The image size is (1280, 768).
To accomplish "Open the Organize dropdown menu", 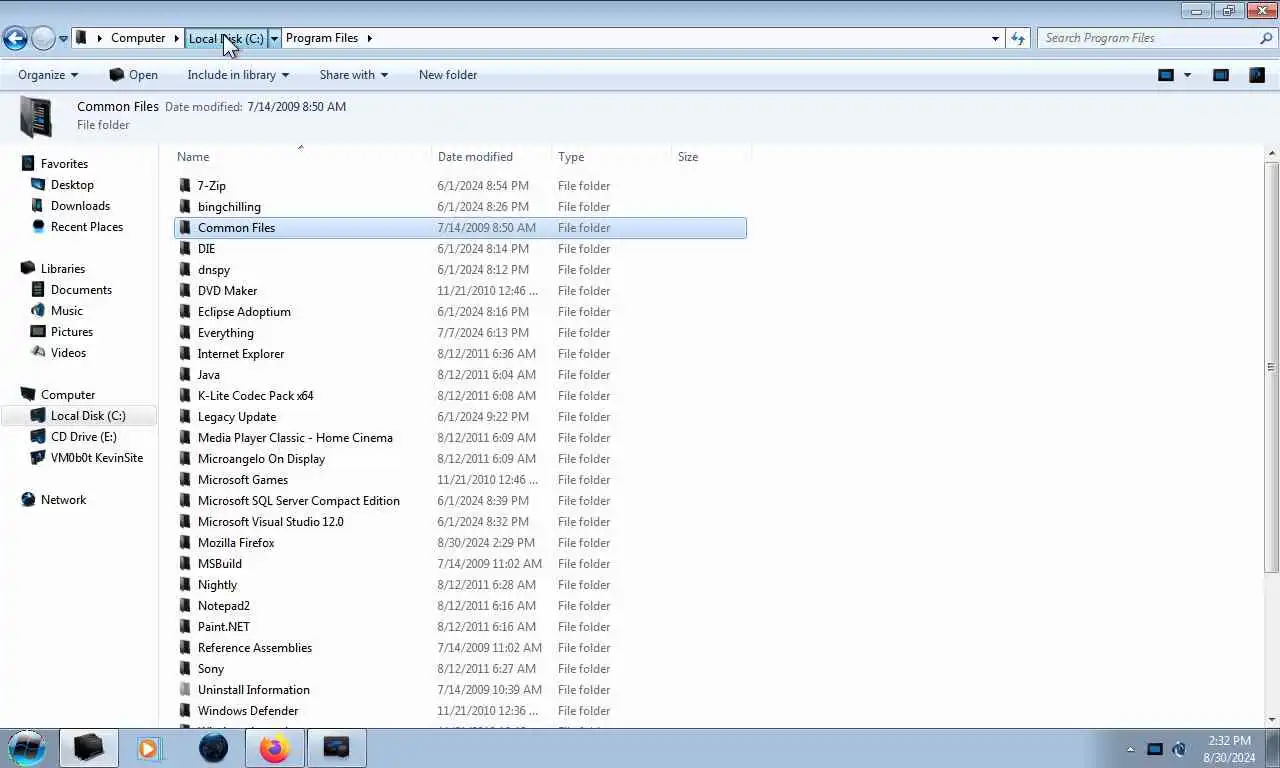I will tap(48, 75).
